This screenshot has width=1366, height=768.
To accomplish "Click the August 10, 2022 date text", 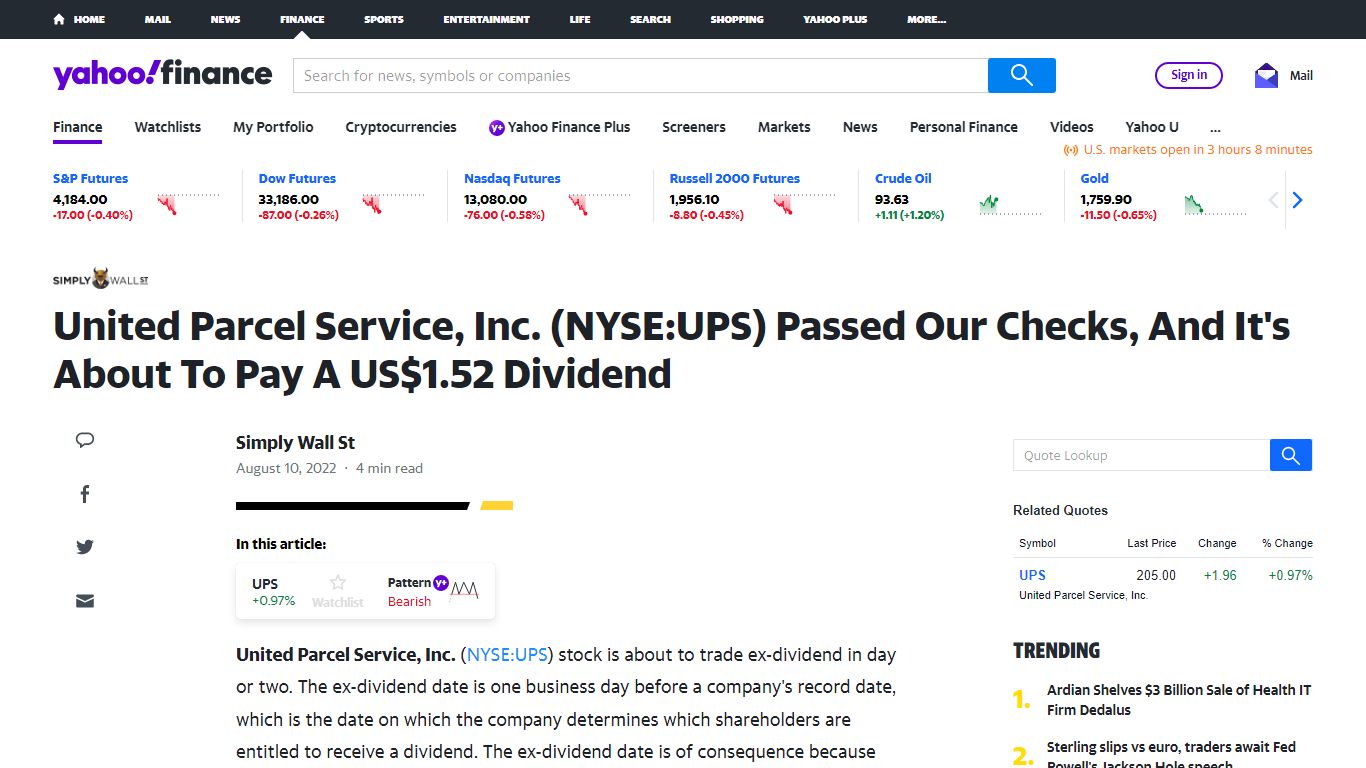I will (285, 468).
